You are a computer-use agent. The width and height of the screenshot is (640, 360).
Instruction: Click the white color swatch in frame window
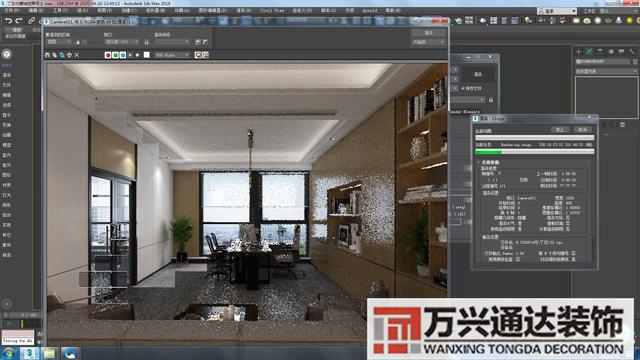pos(147,55)
